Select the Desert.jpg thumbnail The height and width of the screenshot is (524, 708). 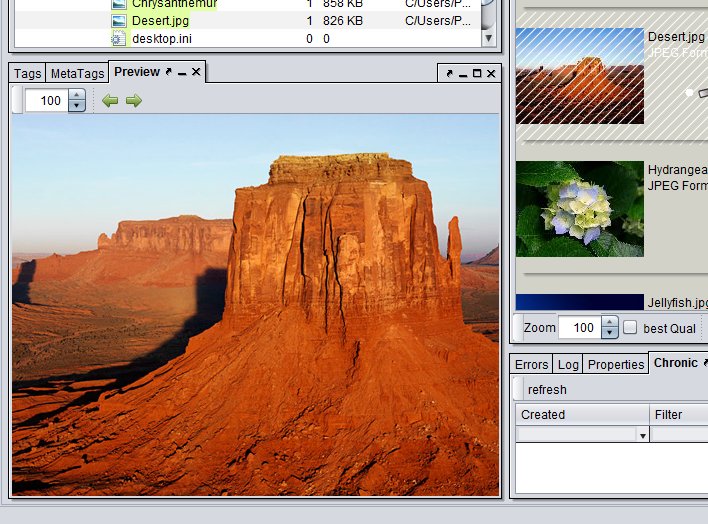(x=580, y=76)
